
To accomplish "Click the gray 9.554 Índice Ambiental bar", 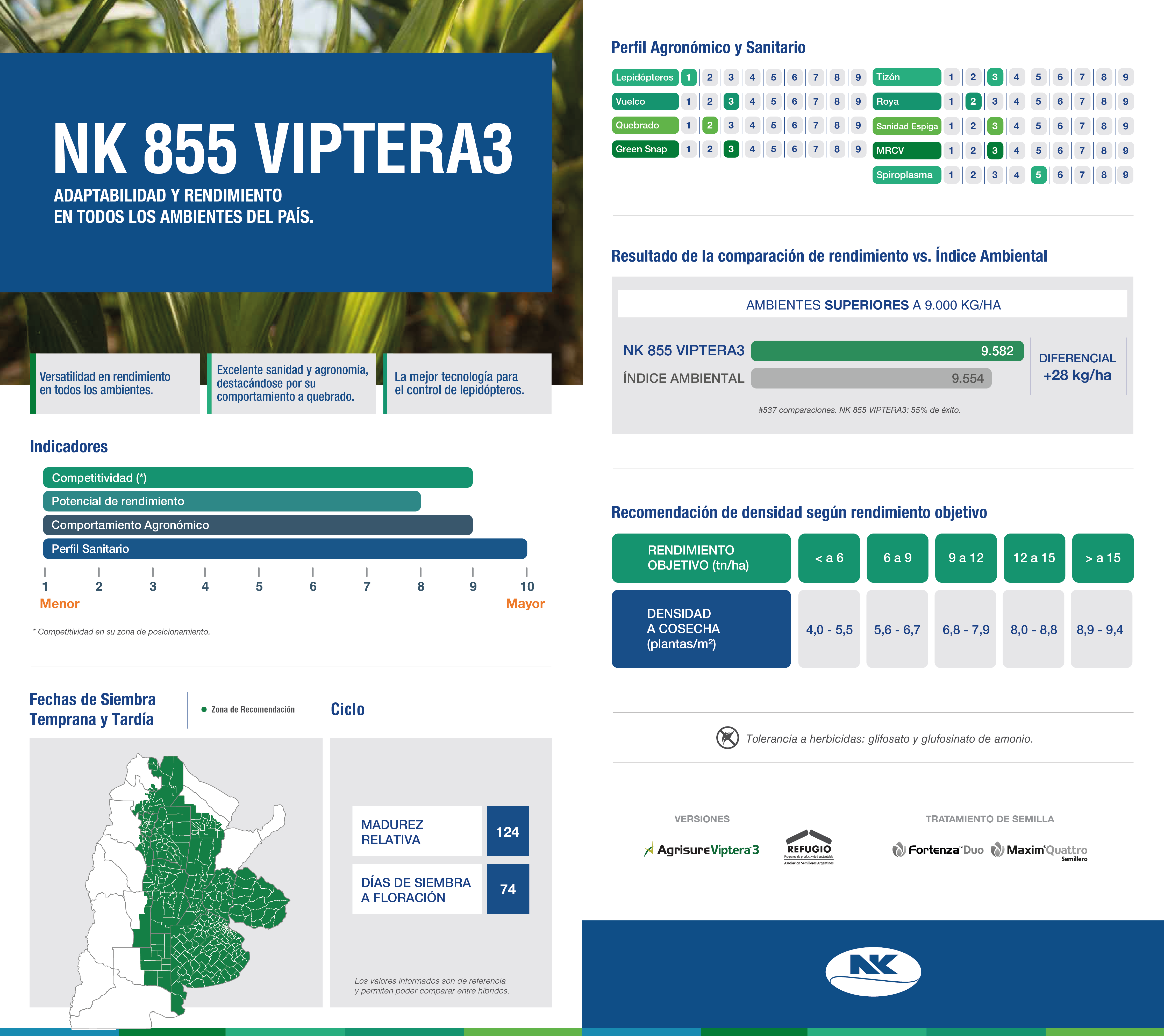I will [x=871, y=379].
